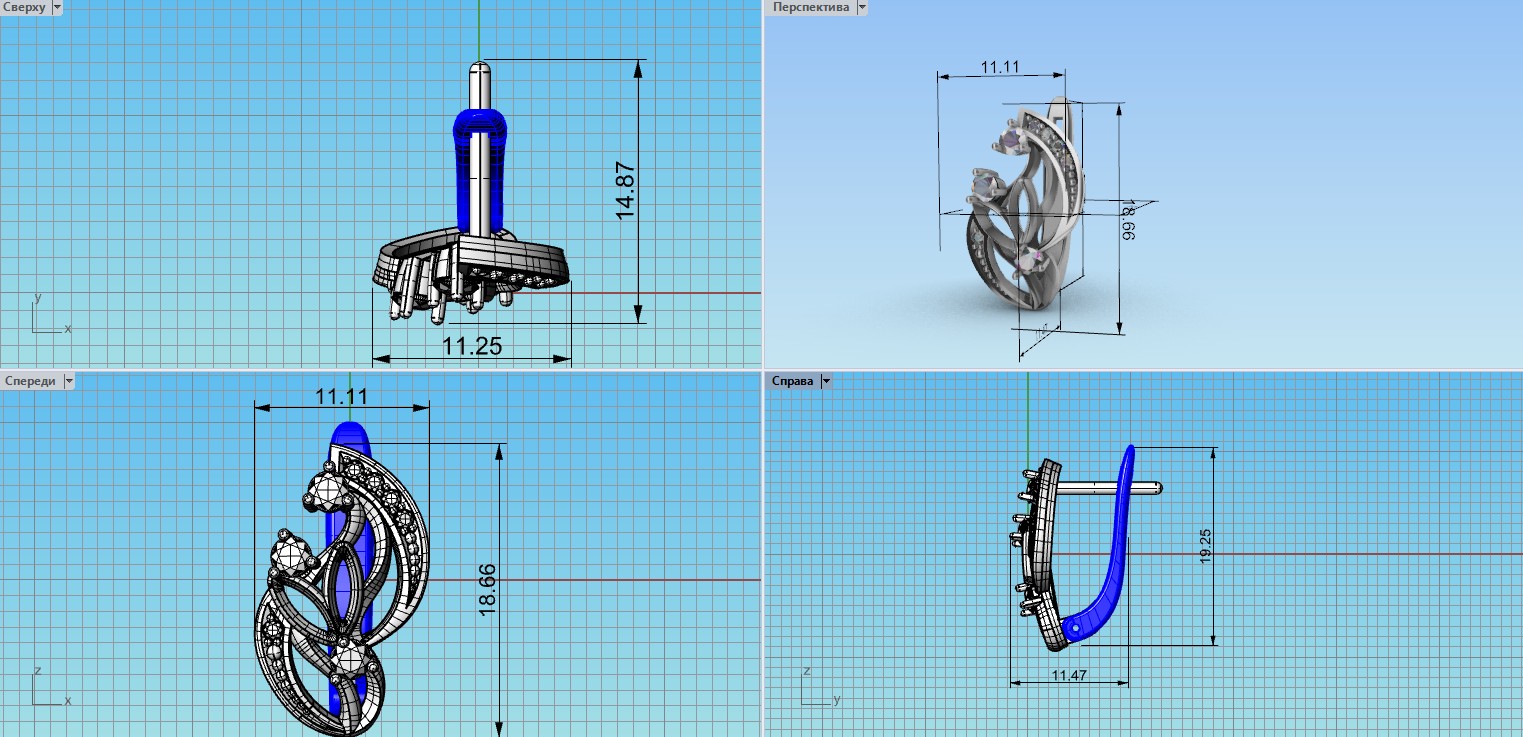Select the Спереди viewport title label

click(30, 381)
